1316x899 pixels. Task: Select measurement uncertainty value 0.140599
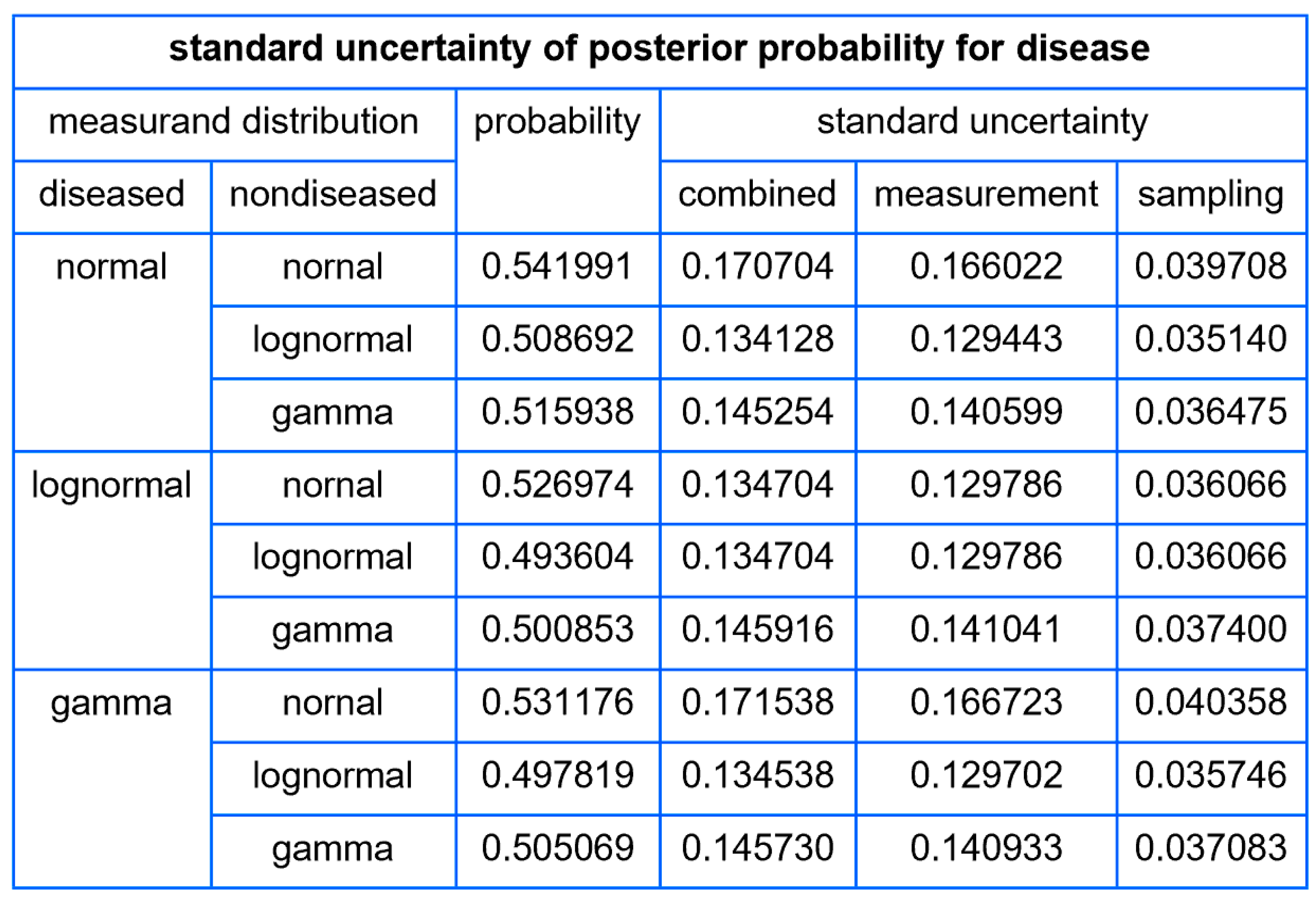986,412
